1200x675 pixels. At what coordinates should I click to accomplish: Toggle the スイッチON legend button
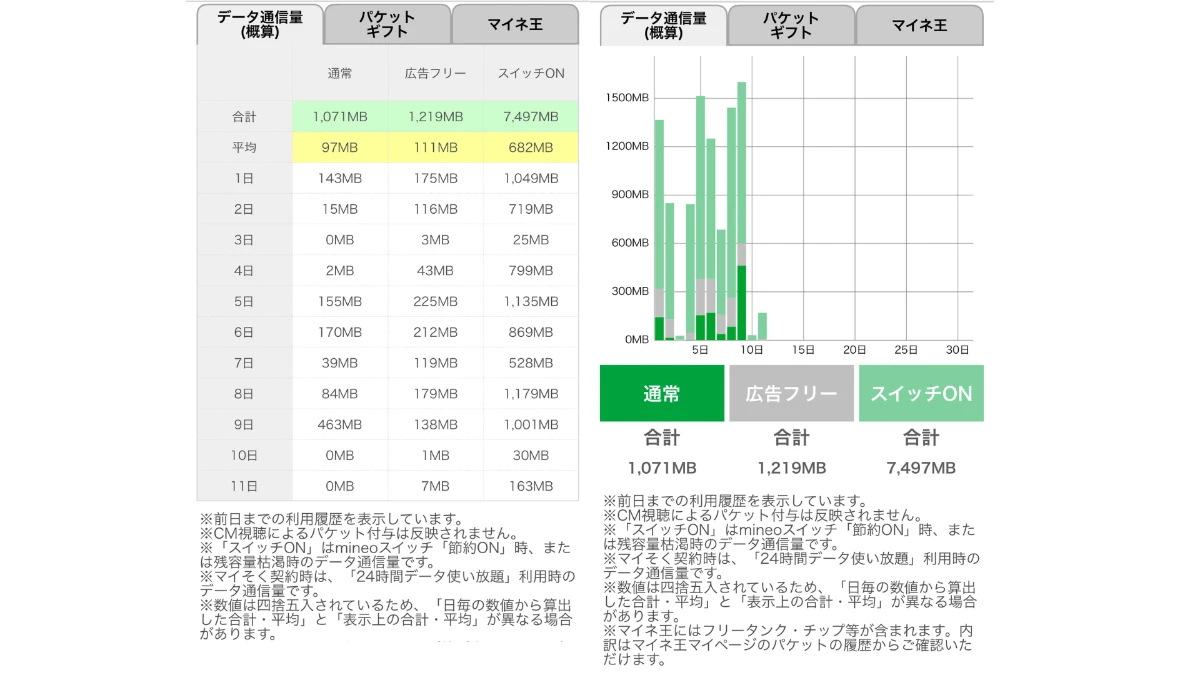click(x=921, y=393)
